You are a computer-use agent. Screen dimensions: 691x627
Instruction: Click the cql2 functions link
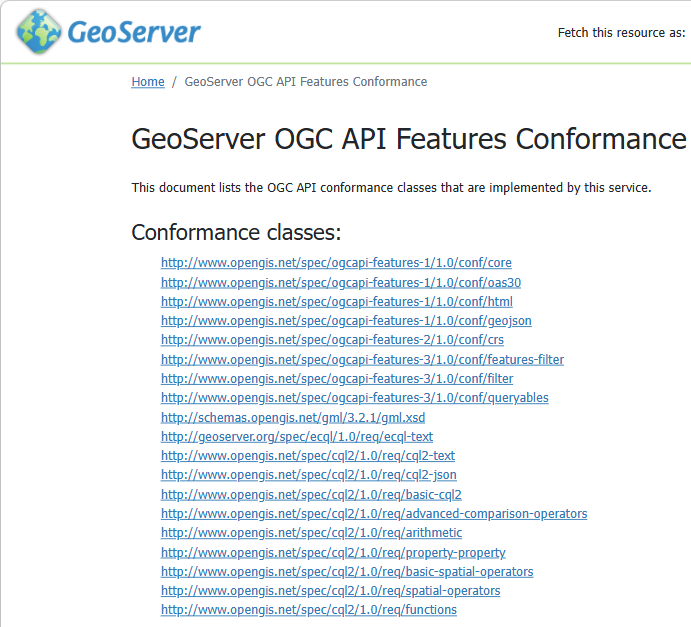(x=308, y=610)
